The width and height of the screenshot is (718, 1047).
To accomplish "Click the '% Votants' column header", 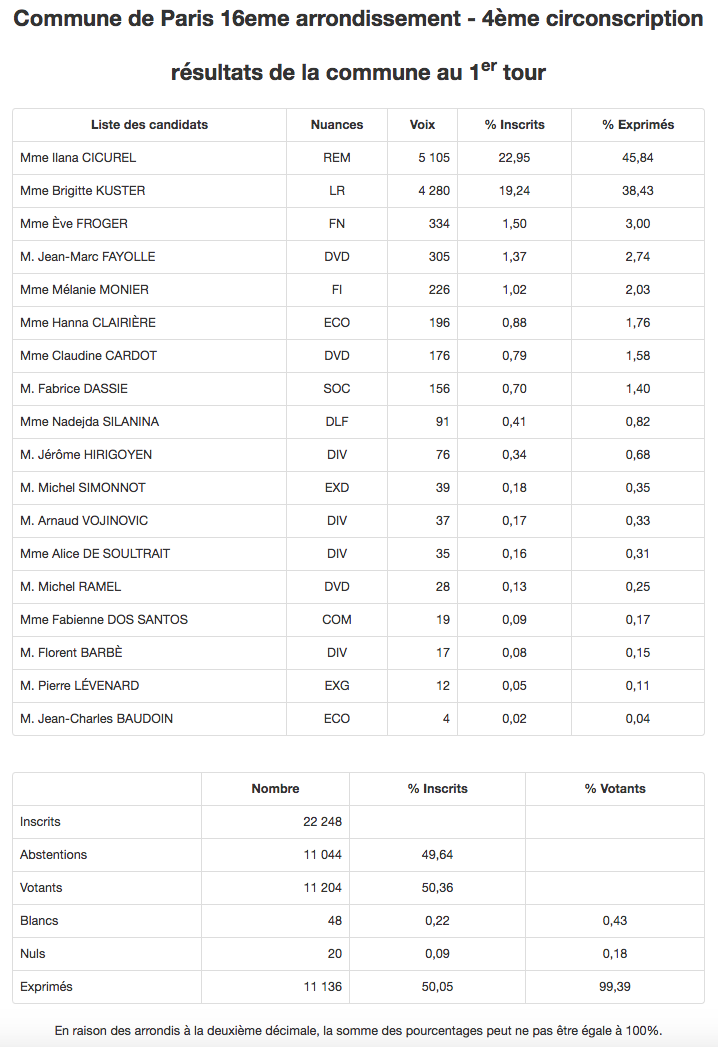I will [615, 789].
